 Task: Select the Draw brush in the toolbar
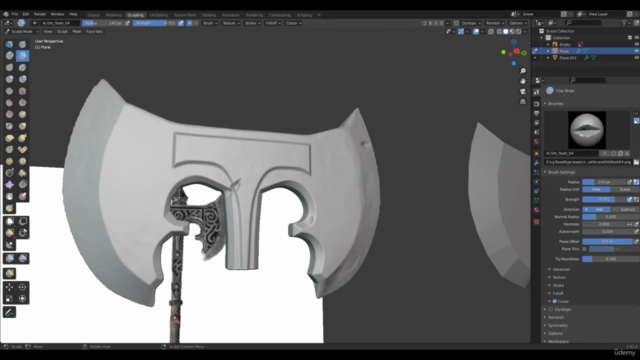pos(9,44)
